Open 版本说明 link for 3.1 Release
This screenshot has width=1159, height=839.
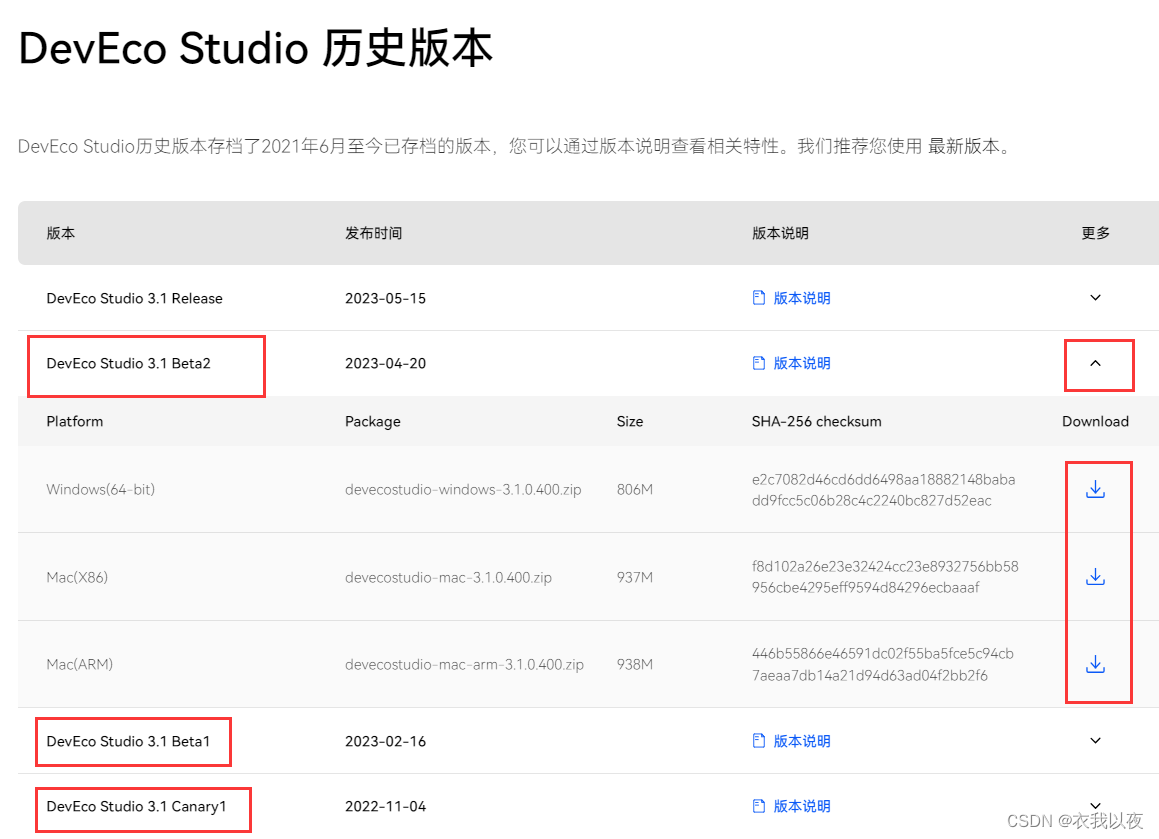[802, 298]
